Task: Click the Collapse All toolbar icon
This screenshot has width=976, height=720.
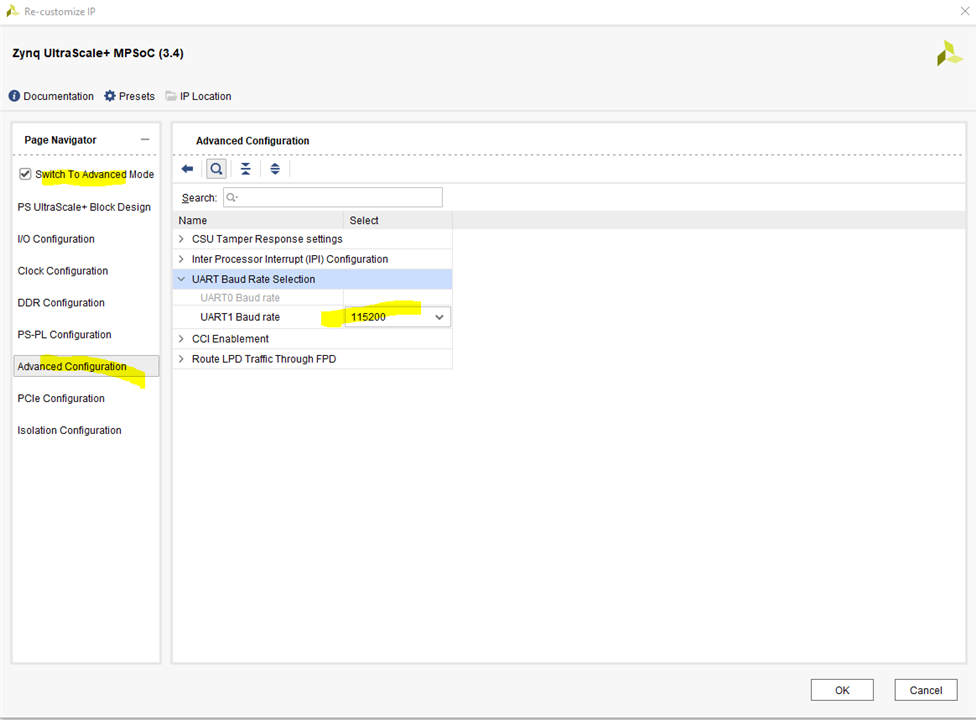Action: click(245, 169)
